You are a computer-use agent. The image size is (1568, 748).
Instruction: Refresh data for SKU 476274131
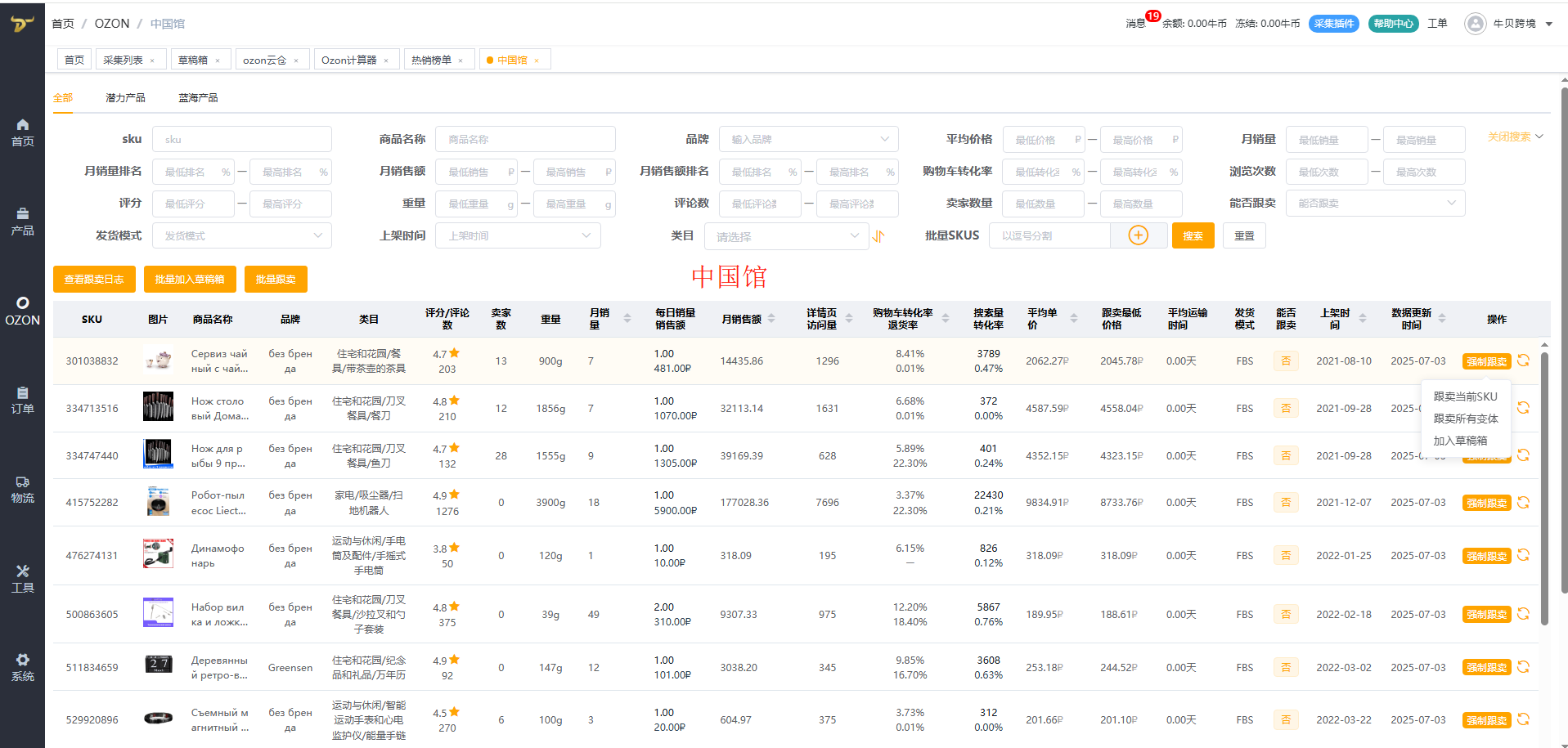(1523, 555)
